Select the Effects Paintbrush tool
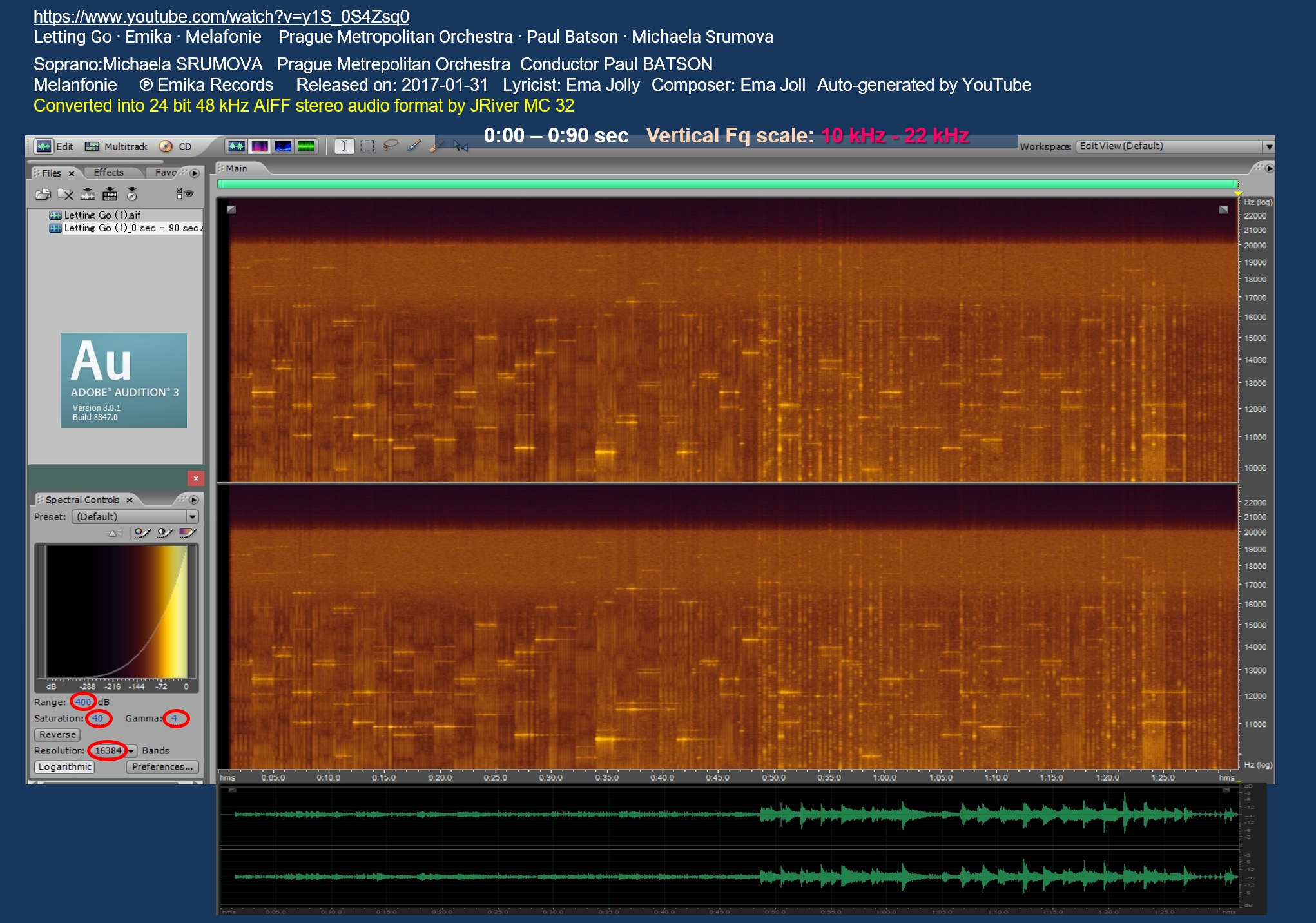Image resolution: width=1316 pixels, height=923 pixels. [x=414, y=146]
